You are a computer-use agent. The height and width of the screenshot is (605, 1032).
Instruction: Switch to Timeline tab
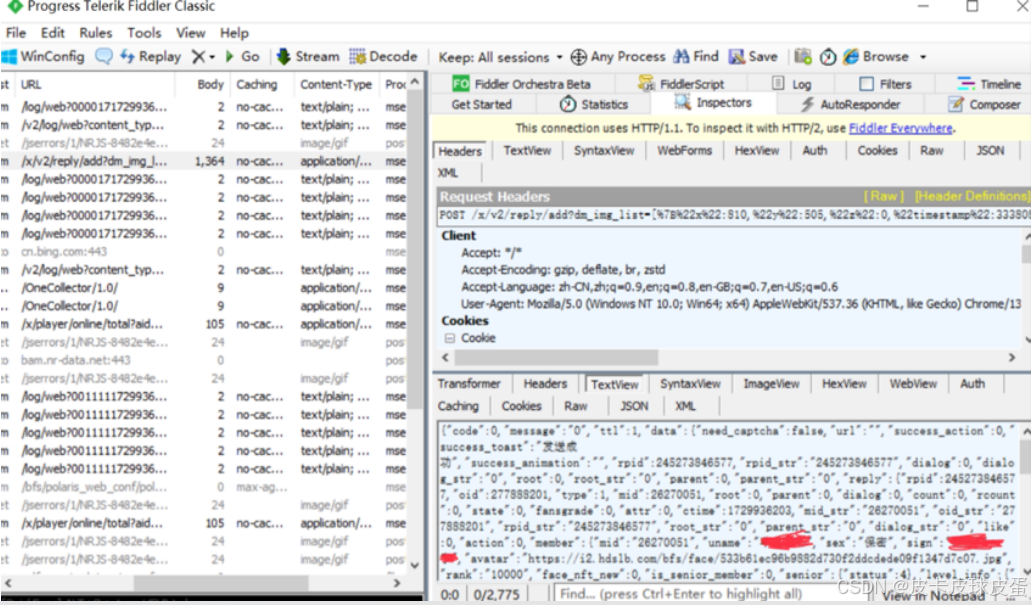click(989, 84)
